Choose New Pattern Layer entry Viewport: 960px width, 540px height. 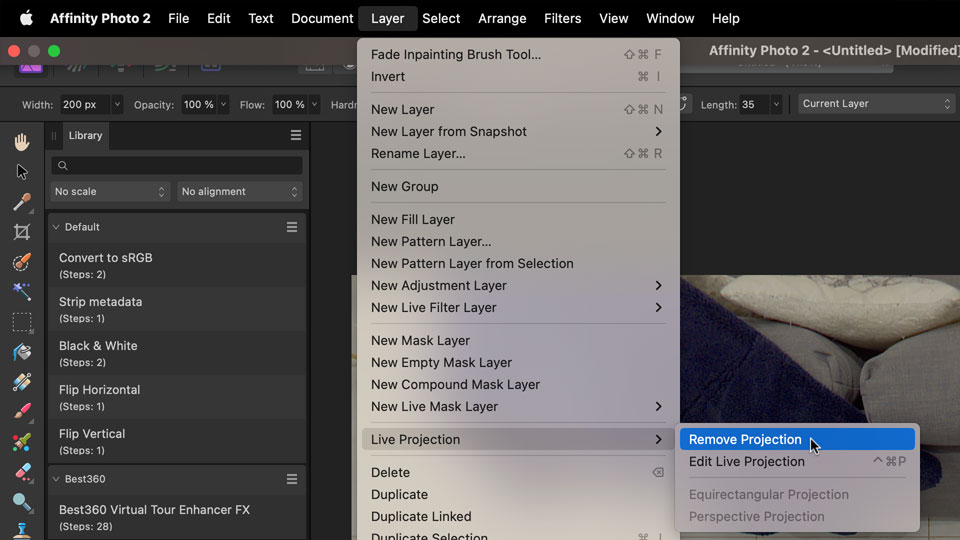[x=518, y=241]
